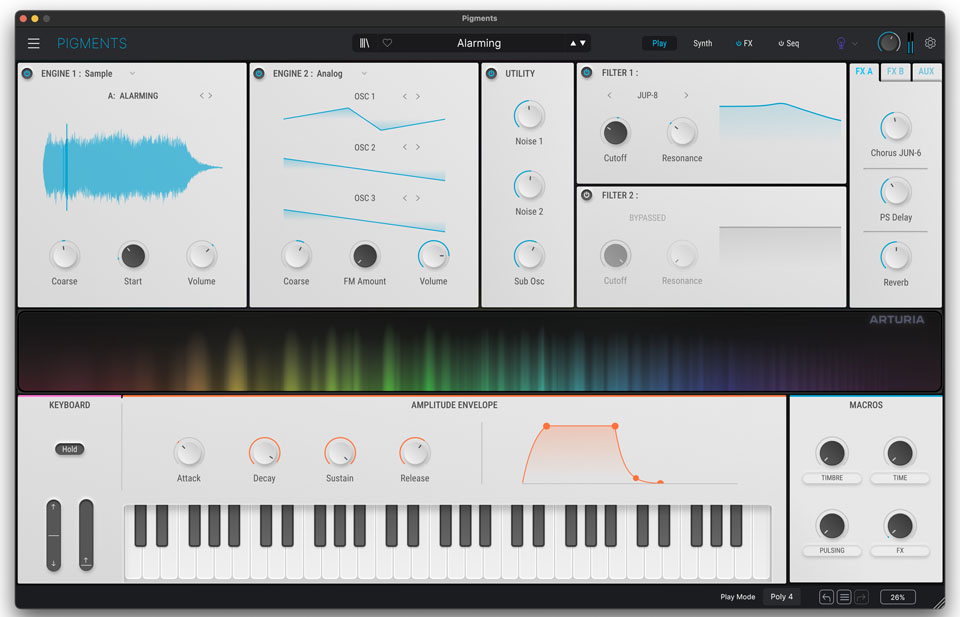Click the Engine 1 Coarse knob
Viewport: 960px width, 617px height.
click(64, 255)
